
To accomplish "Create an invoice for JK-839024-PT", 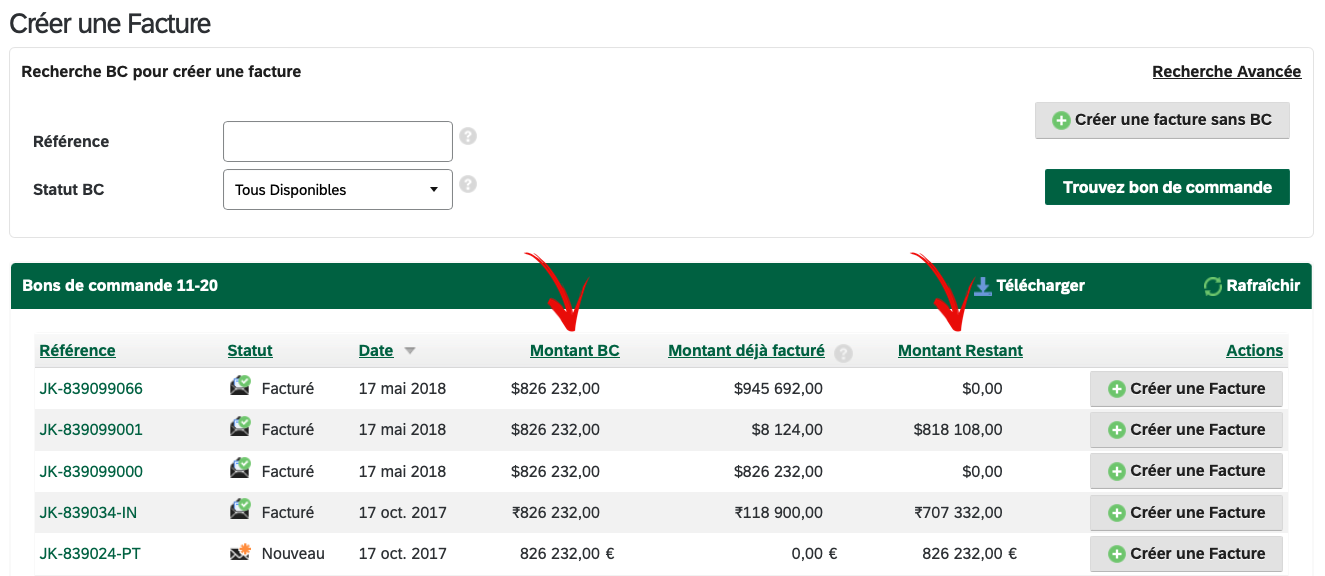I will (1186, 553).
